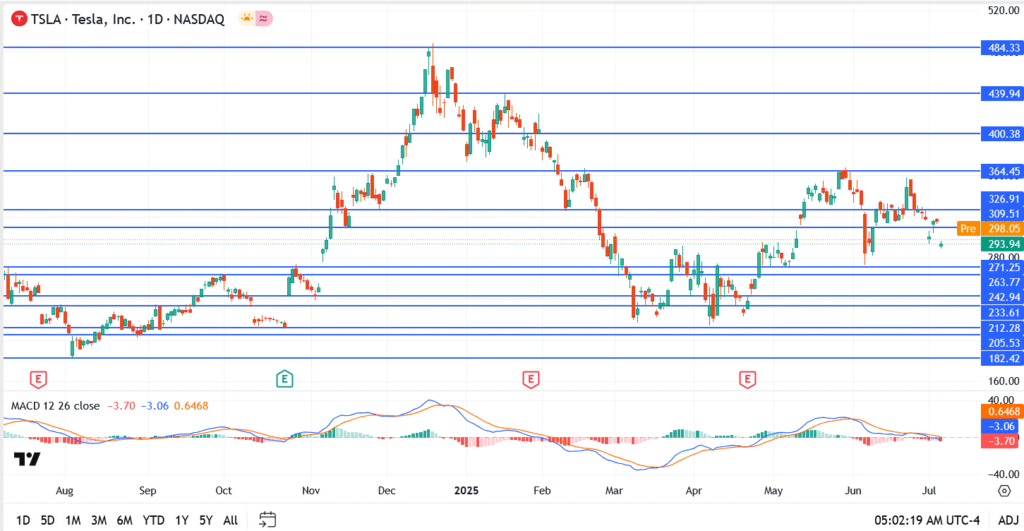Select the horizontal line at 484.33
Viewport: 1024px width, 531px height.
click(x=500, y=47)
